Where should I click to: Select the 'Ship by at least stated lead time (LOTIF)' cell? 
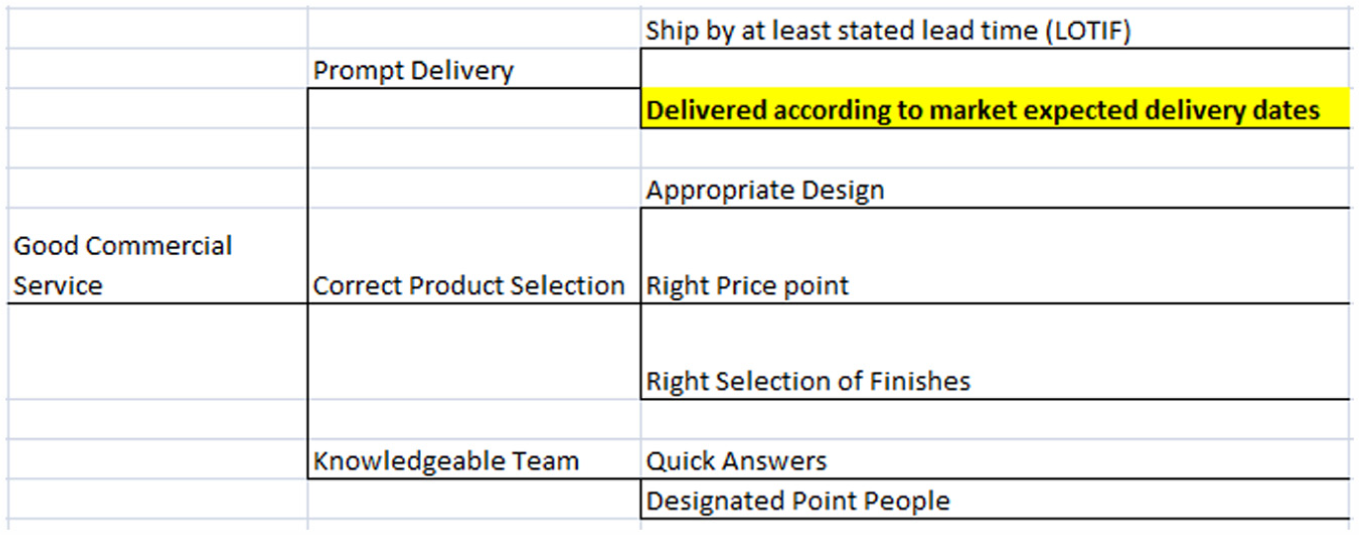click(995, 29)
